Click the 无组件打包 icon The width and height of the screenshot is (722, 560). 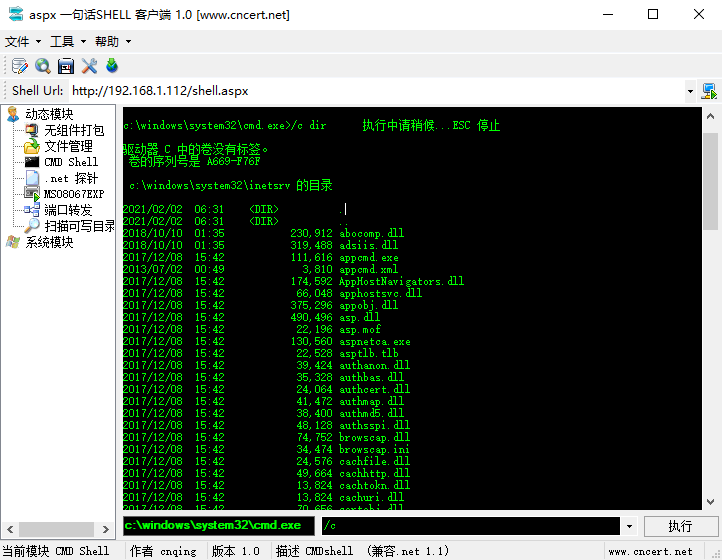click(x=32, y=130)
